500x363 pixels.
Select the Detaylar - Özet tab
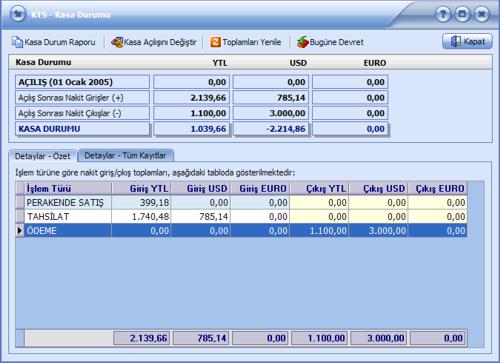[43, 156]
